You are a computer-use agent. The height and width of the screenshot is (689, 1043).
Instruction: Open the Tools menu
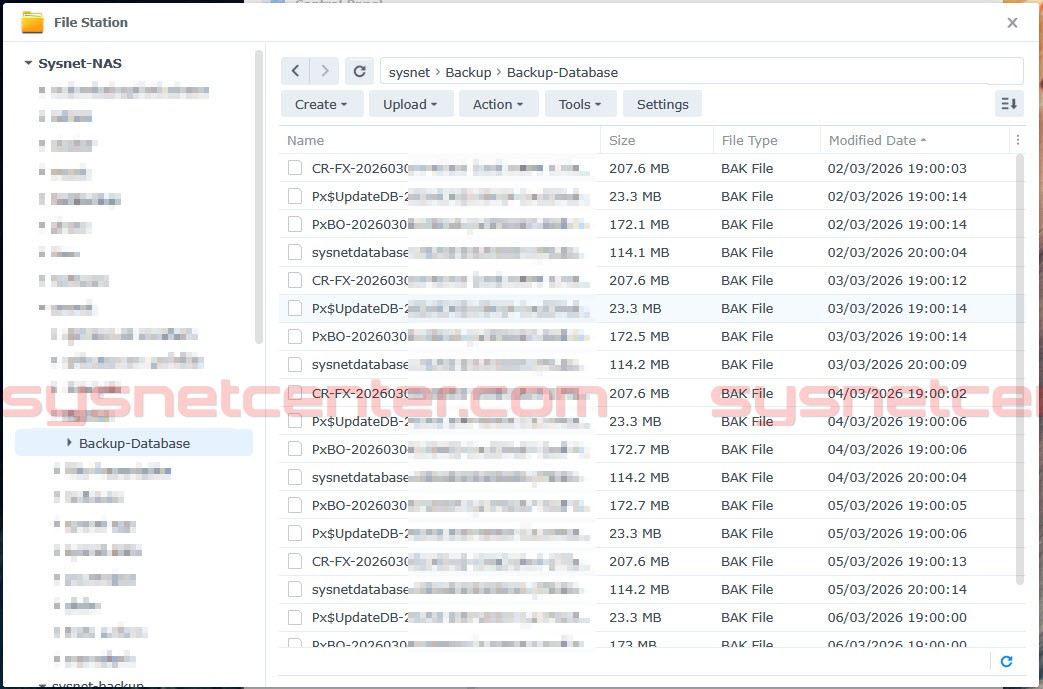[580, 103]
